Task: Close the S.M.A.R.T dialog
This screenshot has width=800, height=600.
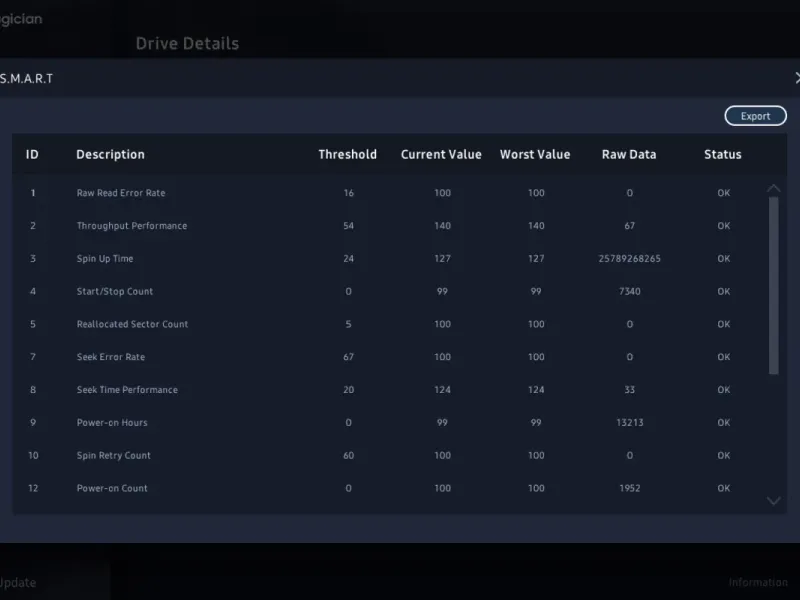Action: [x=796, y=78]
